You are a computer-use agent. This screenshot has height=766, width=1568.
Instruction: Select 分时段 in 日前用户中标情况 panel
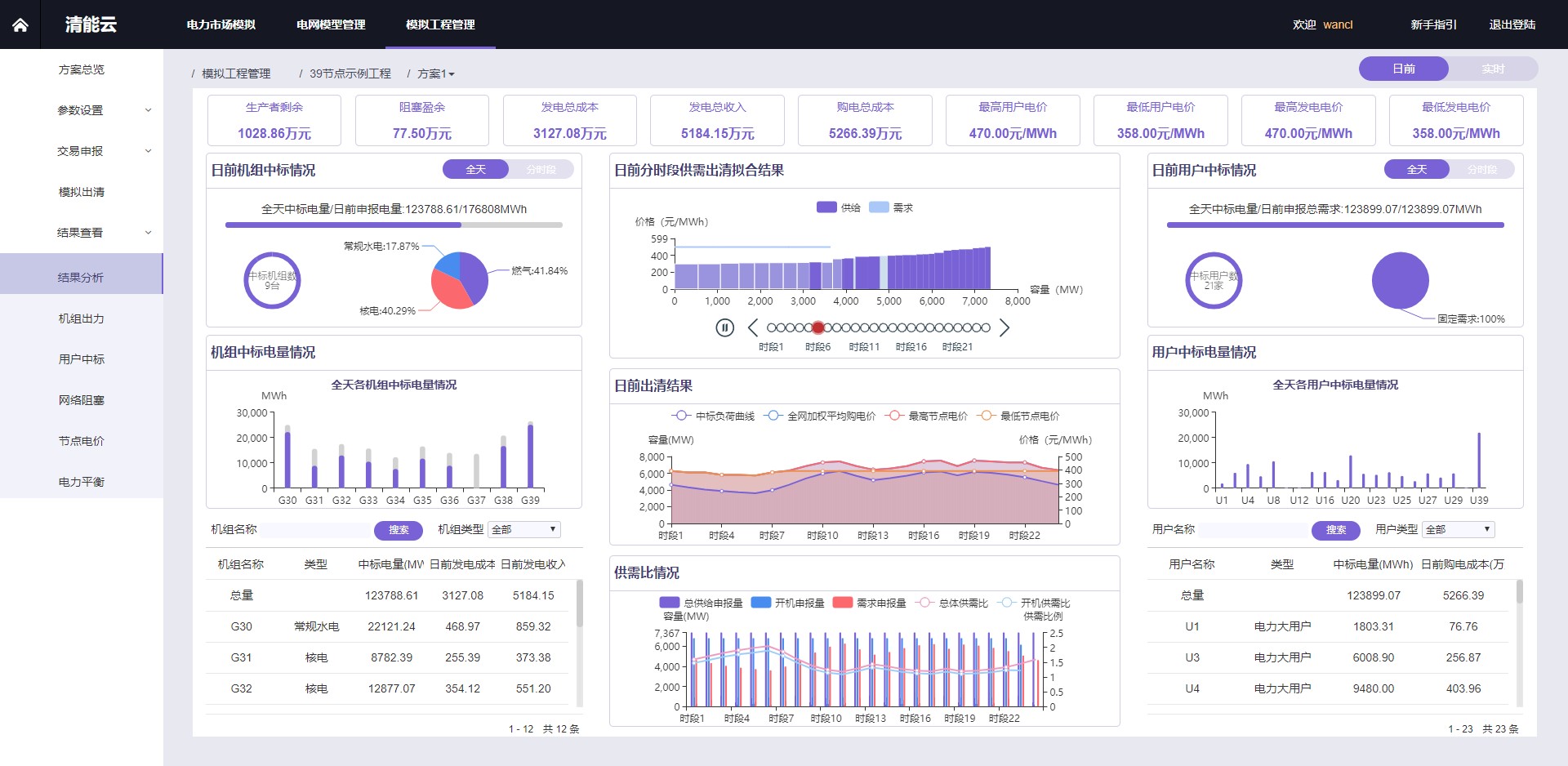pos(1482,169)
